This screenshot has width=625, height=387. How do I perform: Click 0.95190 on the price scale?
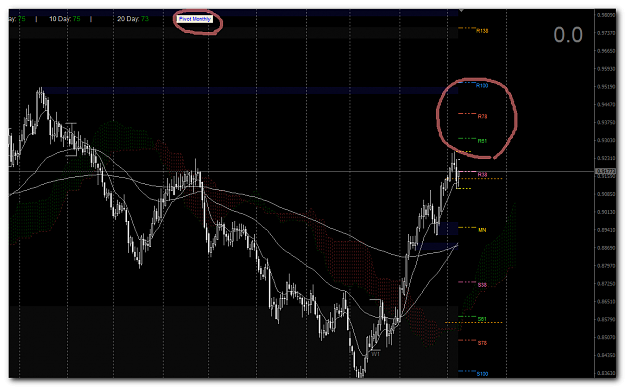pos(605,86)
